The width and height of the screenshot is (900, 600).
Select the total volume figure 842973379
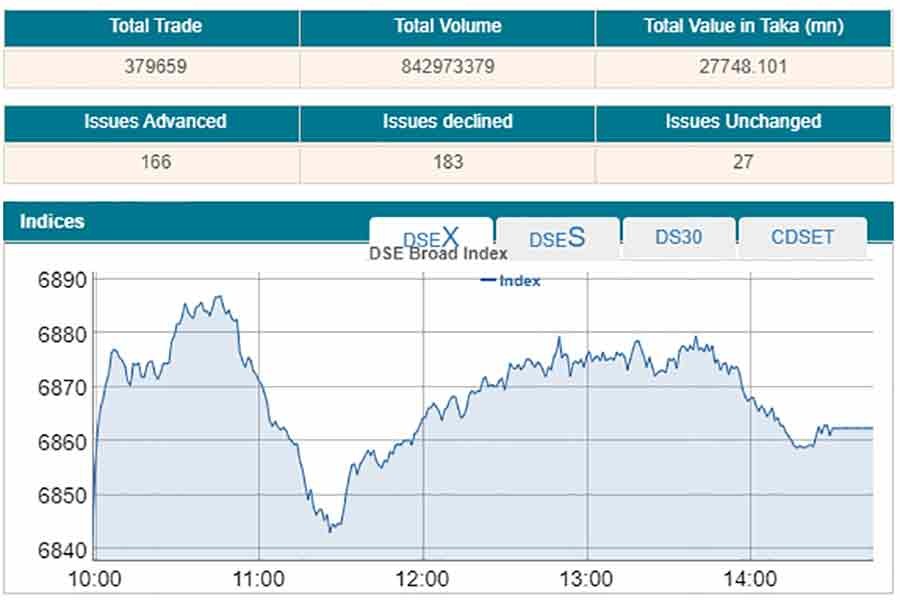(447, 67)
